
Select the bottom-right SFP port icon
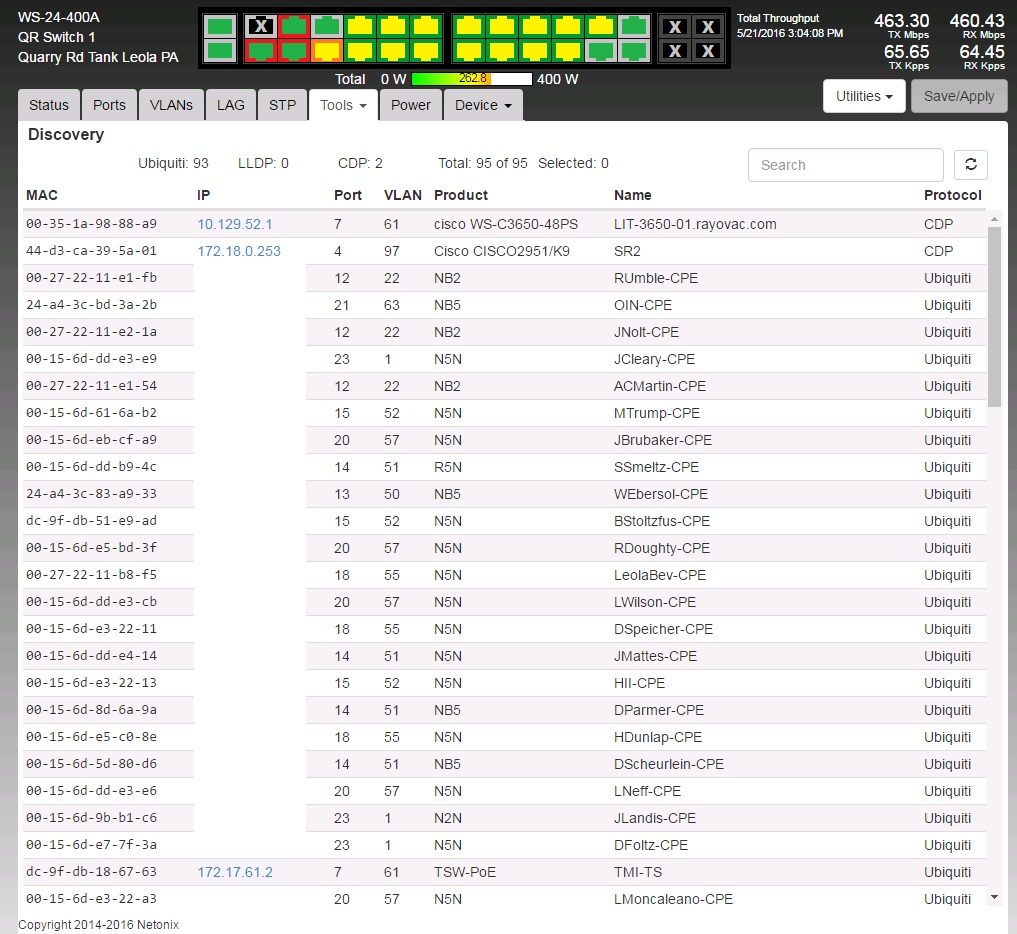point(708,50)
